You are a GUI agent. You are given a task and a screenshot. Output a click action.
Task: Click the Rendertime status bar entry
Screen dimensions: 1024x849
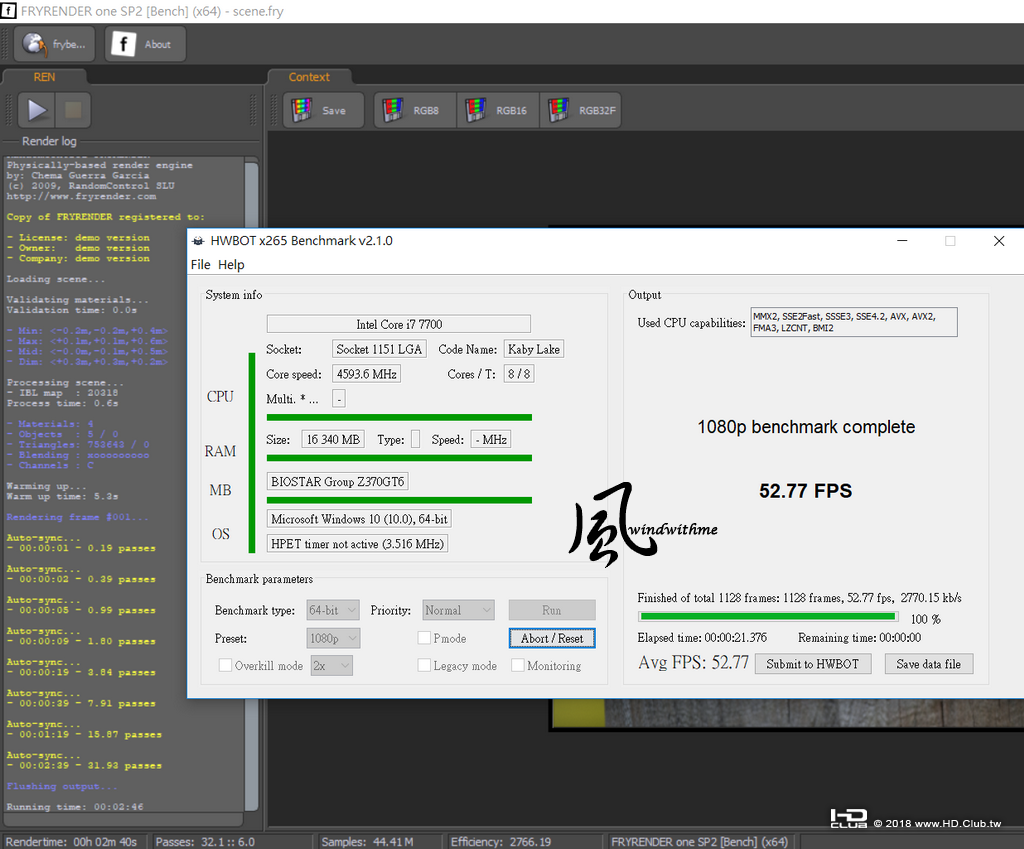coord(71,842)
